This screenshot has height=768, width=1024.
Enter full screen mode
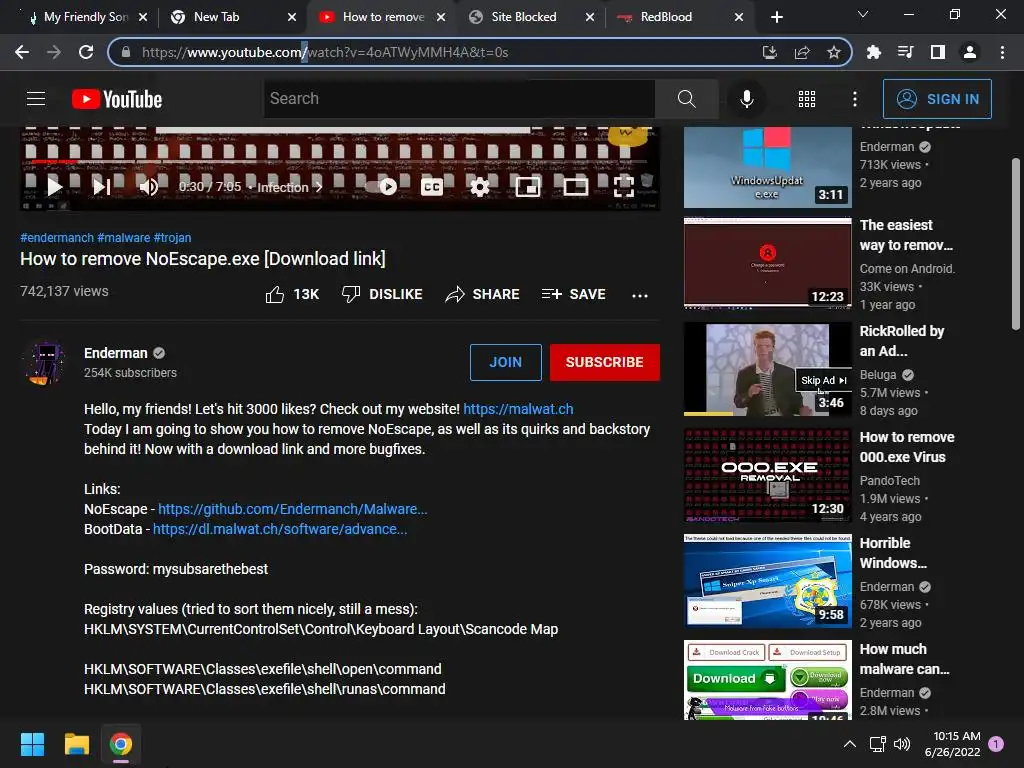[624, 187]
